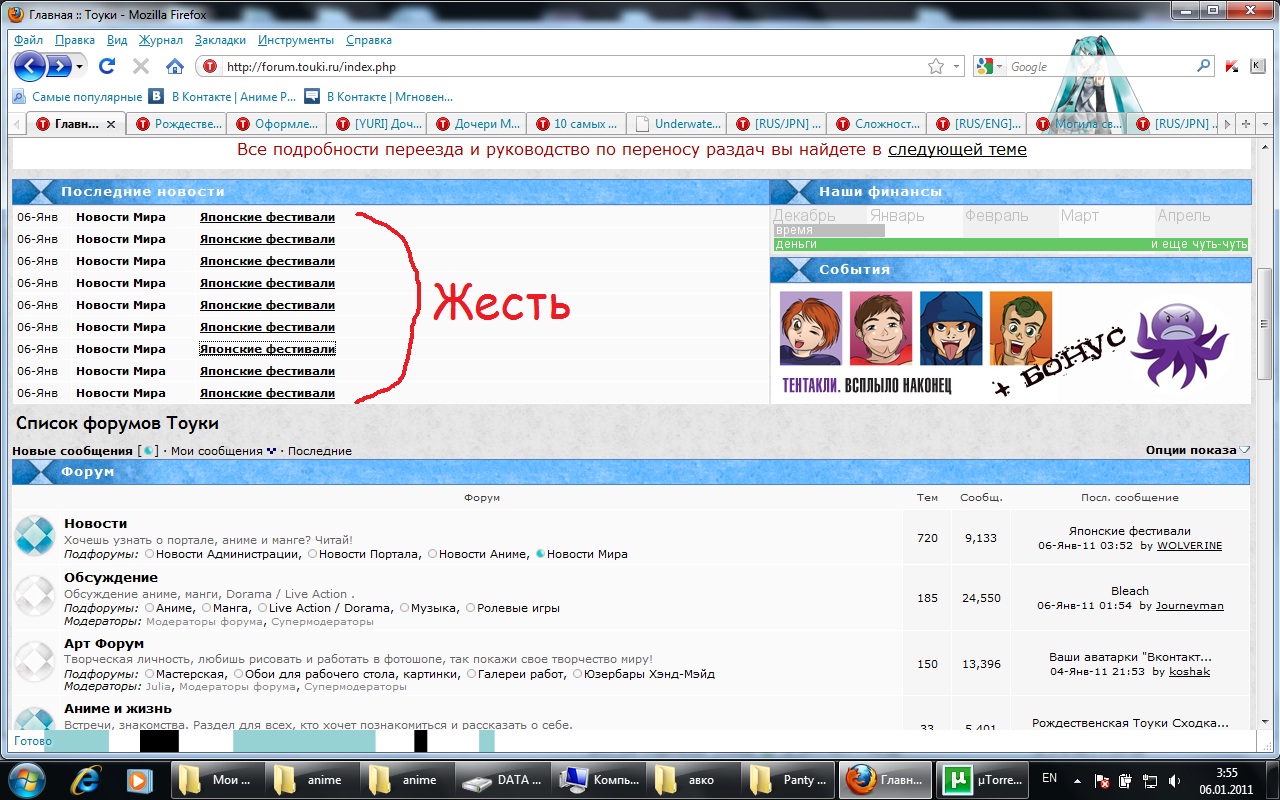
Task: Open a new tab with plus button
Action: 1246,124
